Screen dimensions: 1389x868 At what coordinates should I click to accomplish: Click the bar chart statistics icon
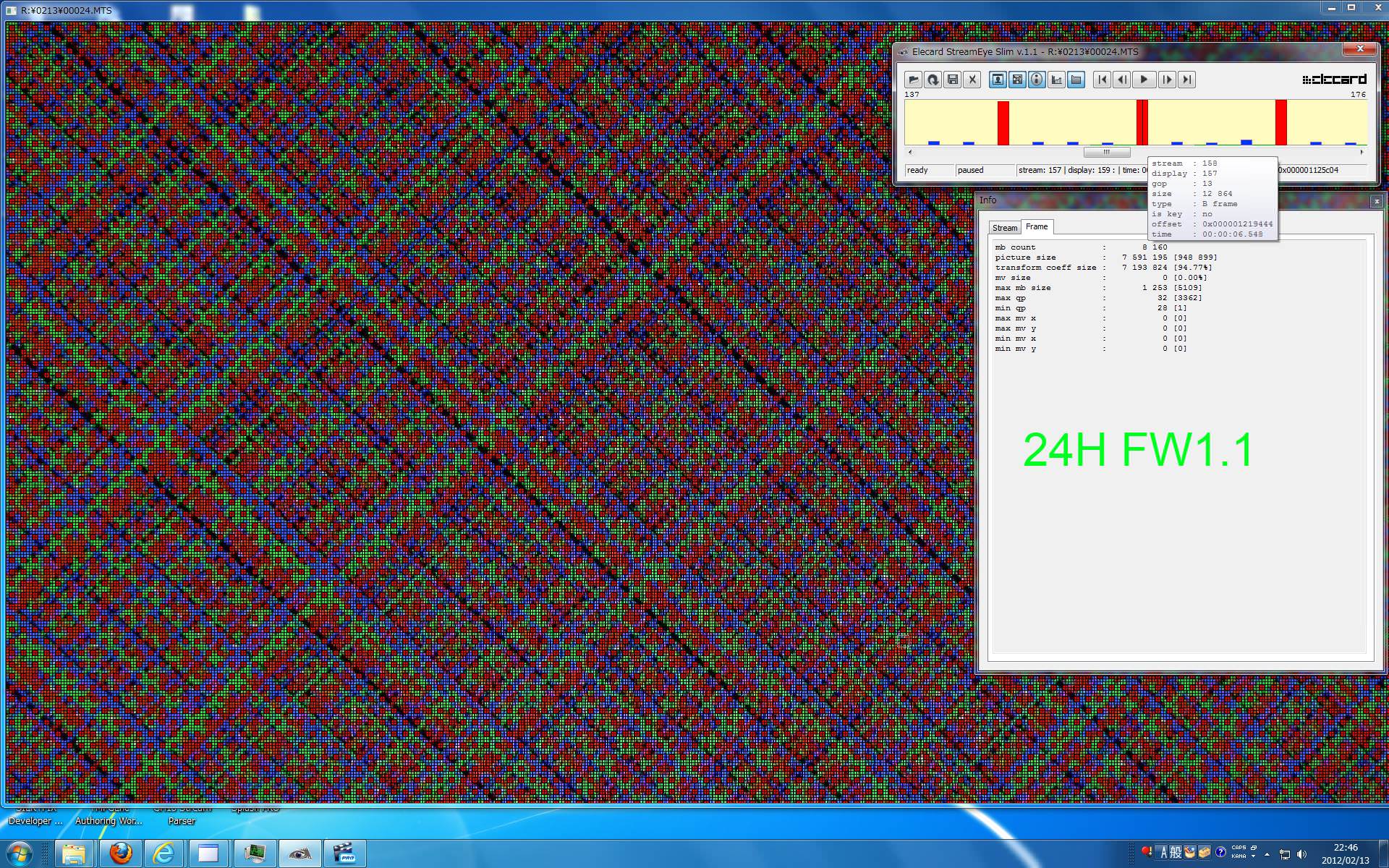(1056, 80)
